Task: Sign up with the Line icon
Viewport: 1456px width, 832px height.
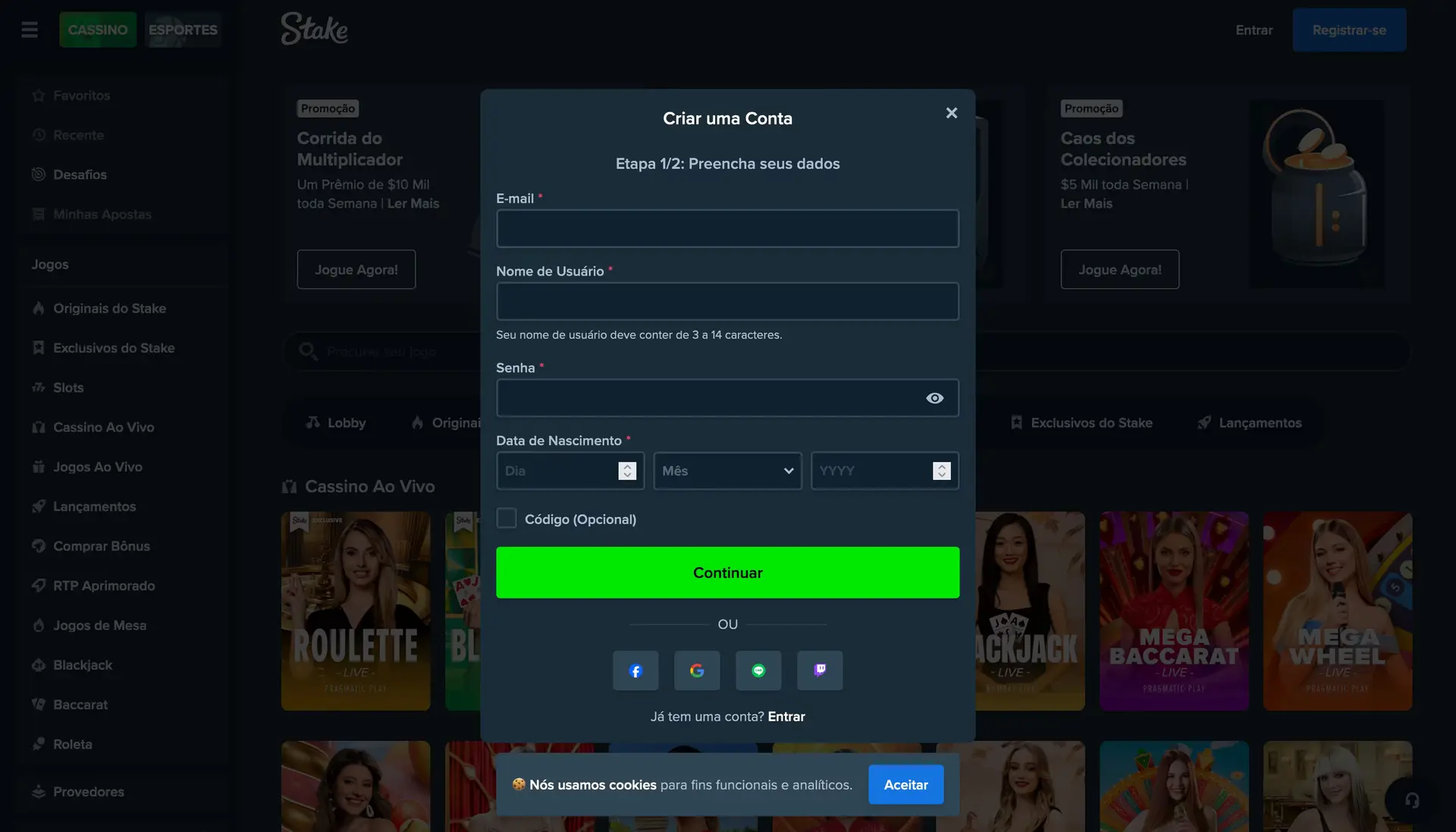Action: pyautogui.click(x=758, y=670)
